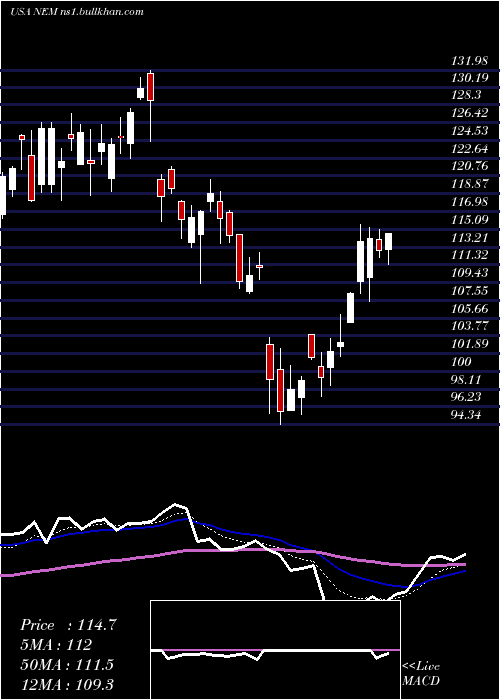This screenshot has width=500, height=700.
Task: Click the tall red candle at the chart high
Action: [x=150, y=87]
